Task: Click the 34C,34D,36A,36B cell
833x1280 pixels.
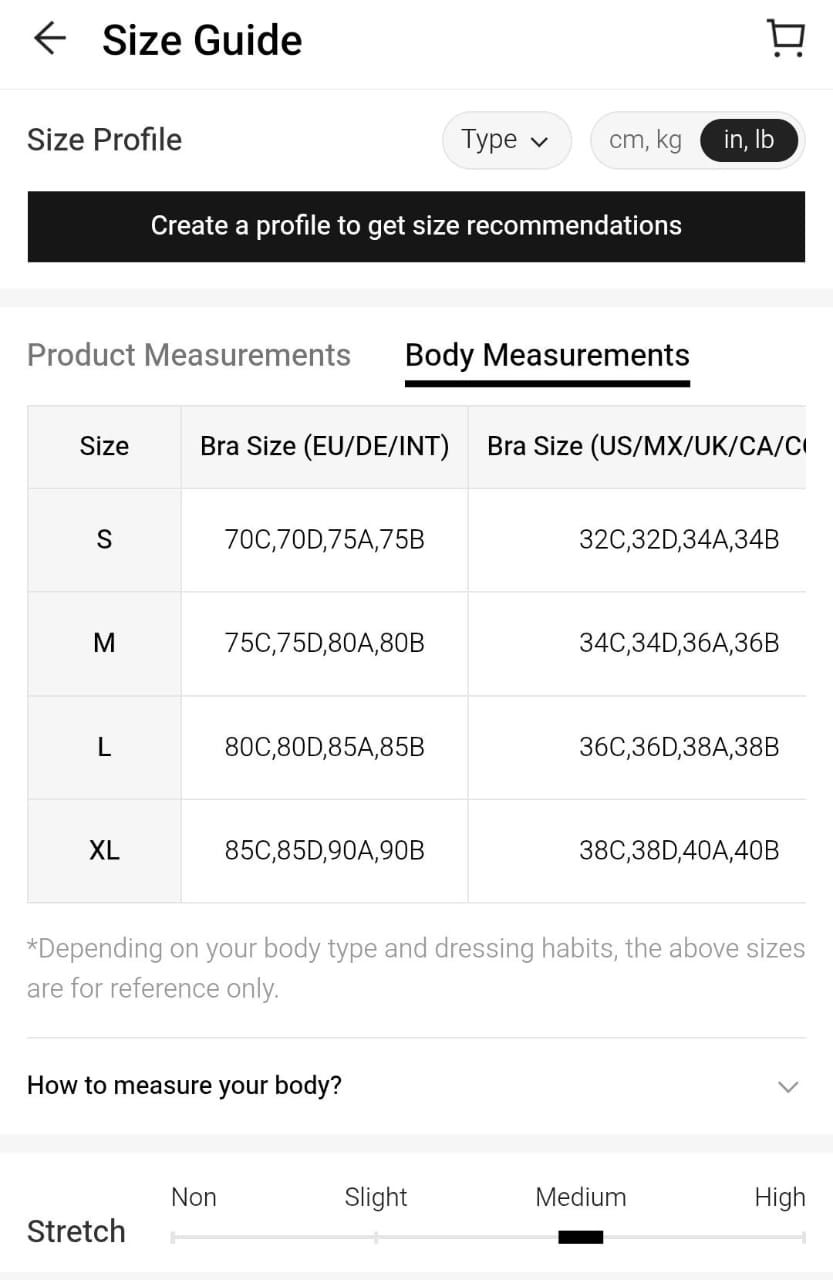Action: [x=679, y=643]
